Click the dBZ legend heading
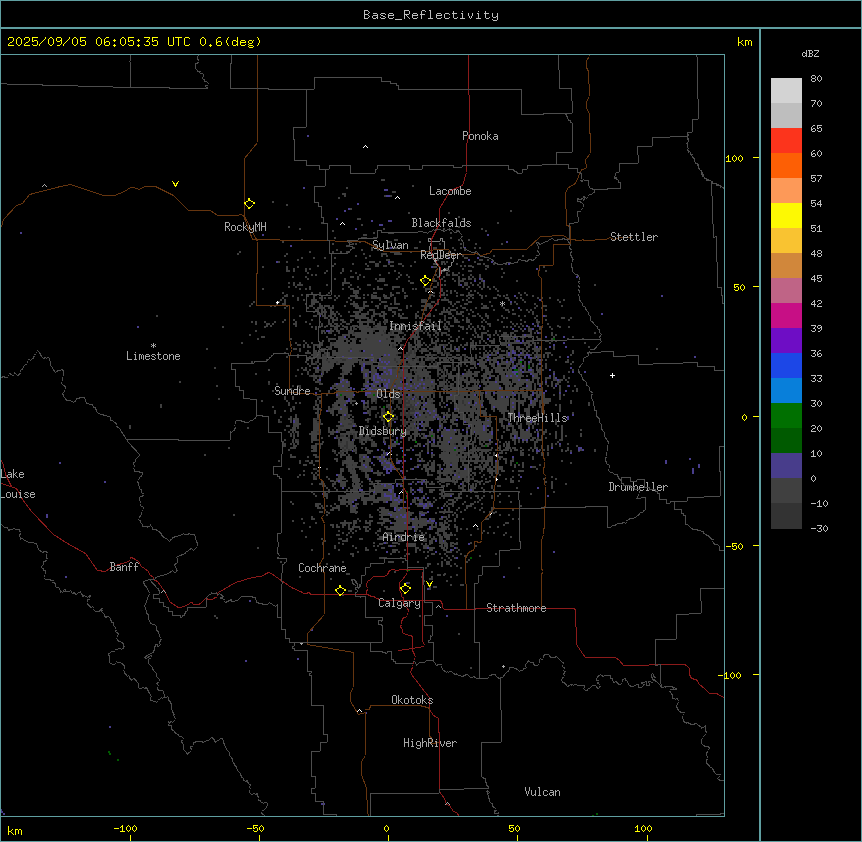Viewport: 862px width, 842px height. coord(810,54)
